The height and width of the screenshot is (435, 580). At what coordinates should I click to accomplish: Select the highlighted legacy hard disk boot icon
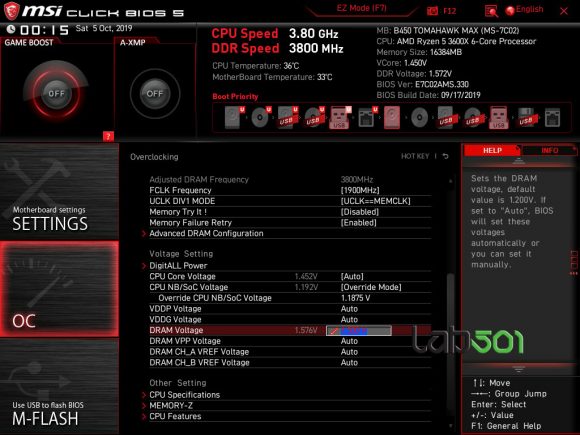[392, 118]
